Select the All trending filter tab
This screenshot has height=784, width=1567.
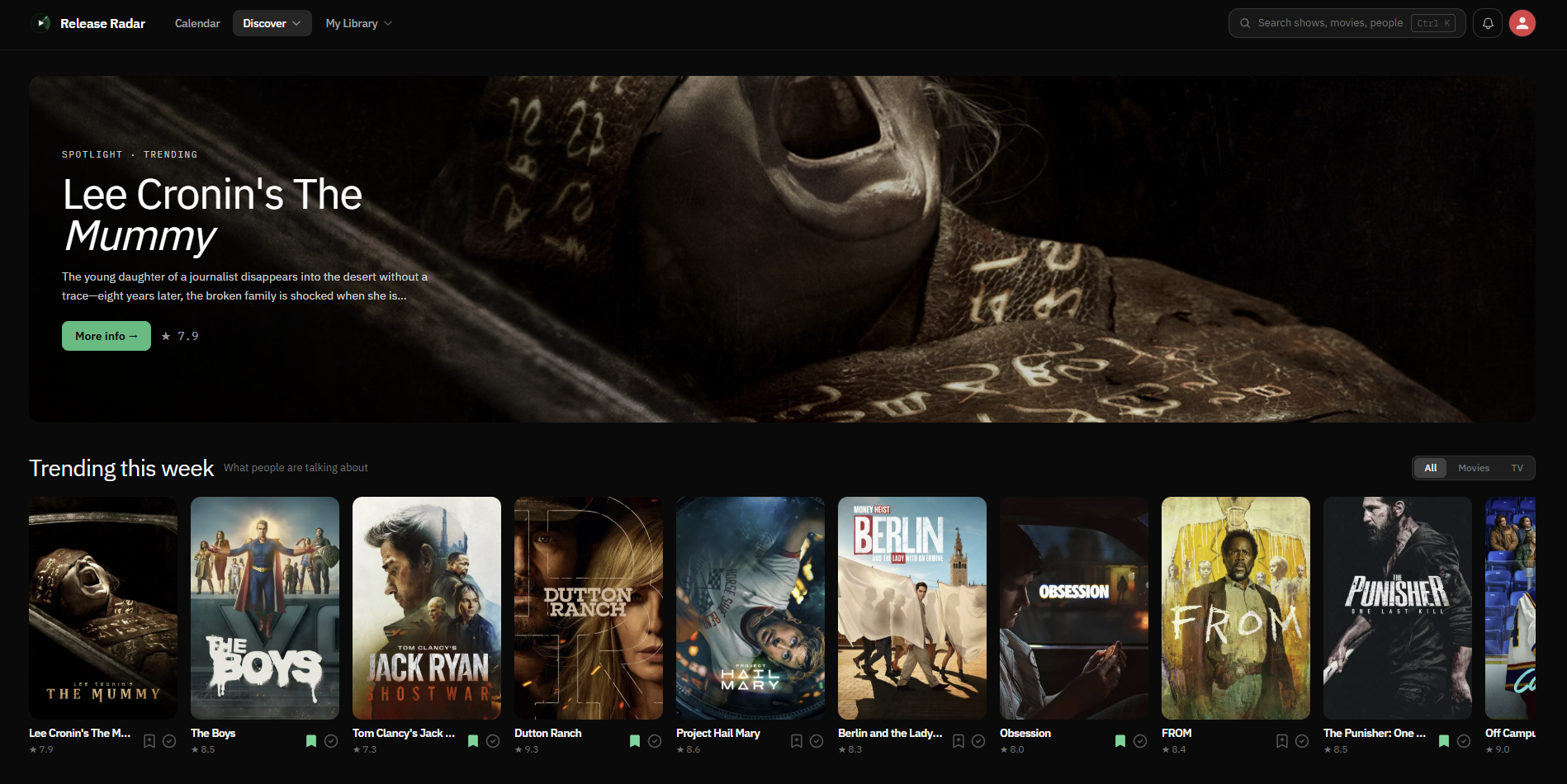[x=1430, y=468]
